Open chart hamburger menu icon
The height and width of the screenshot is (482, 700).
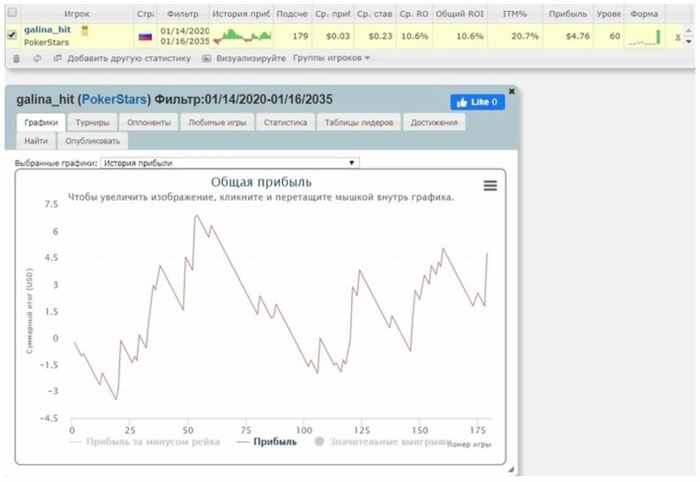pyautogui.click(x=490, y=186)
